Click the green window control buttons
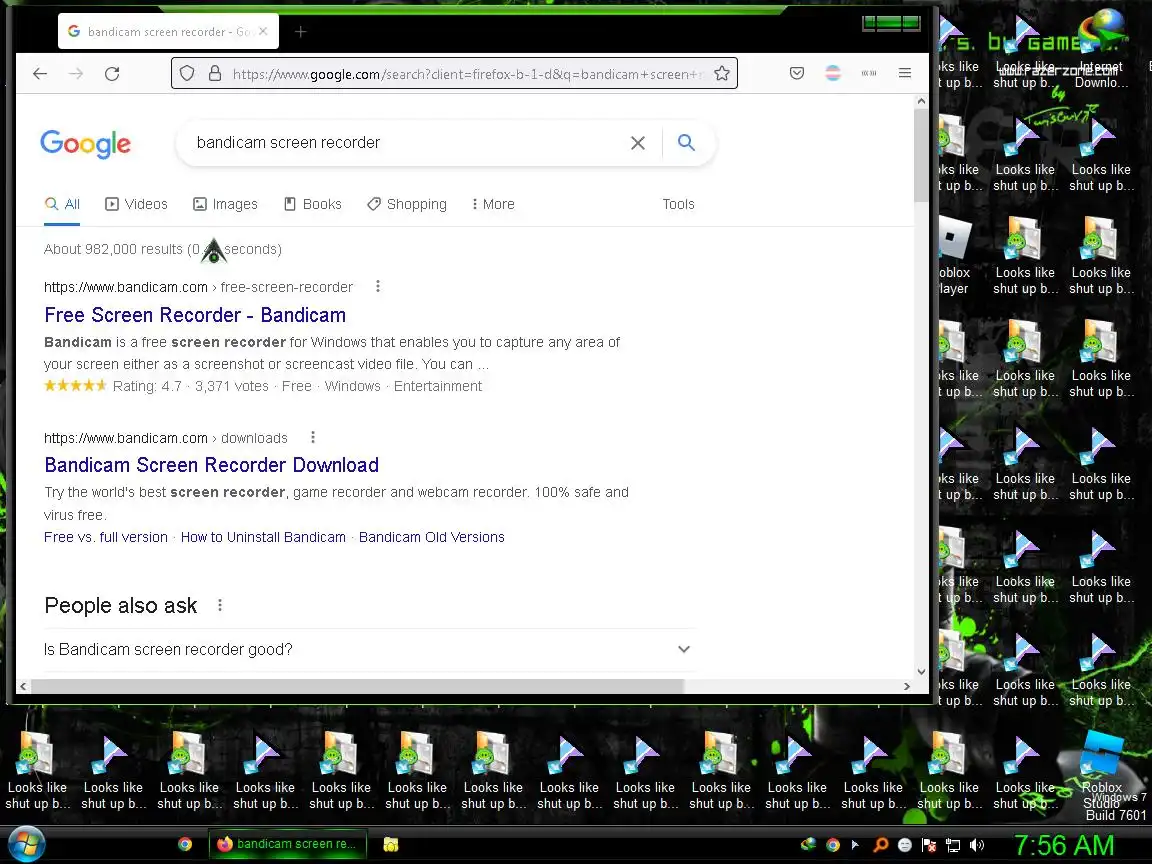 [891, 24]
